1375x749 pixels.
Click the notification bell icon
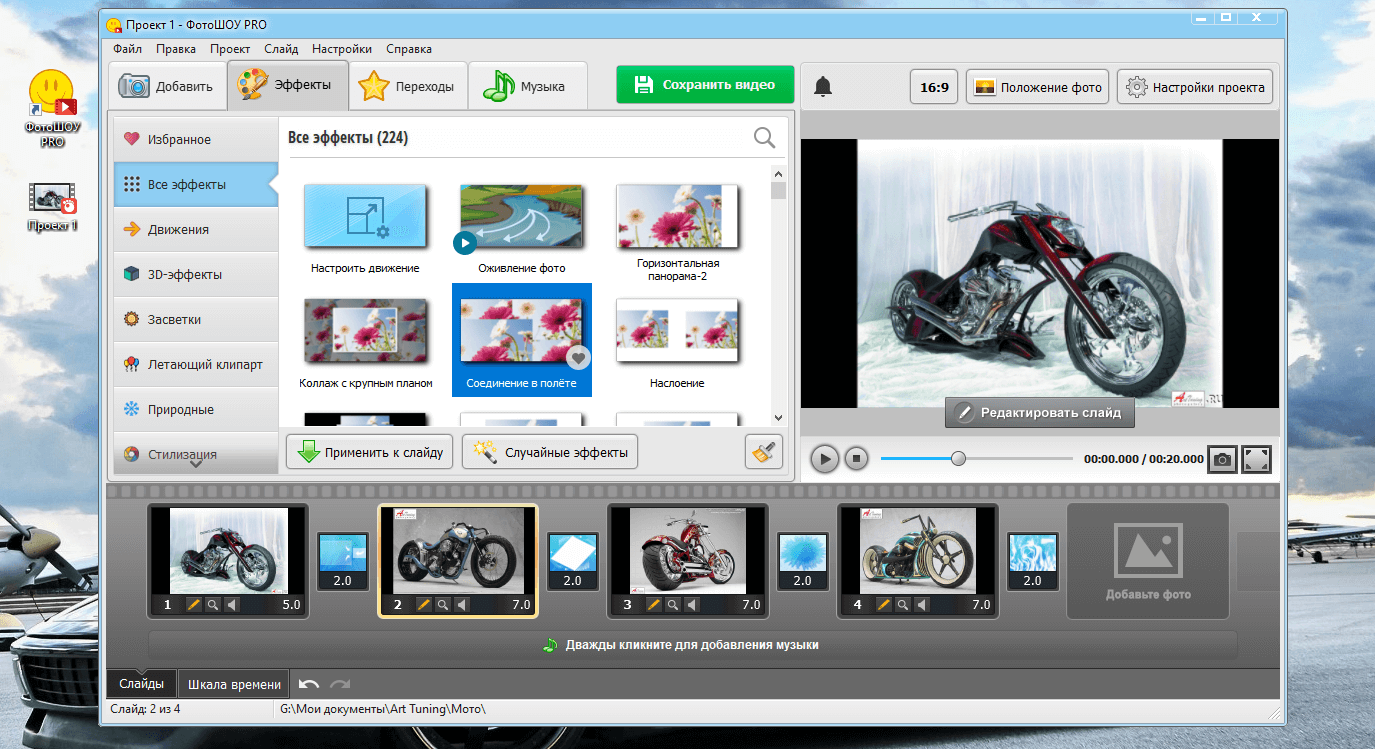tap(823, 87)
